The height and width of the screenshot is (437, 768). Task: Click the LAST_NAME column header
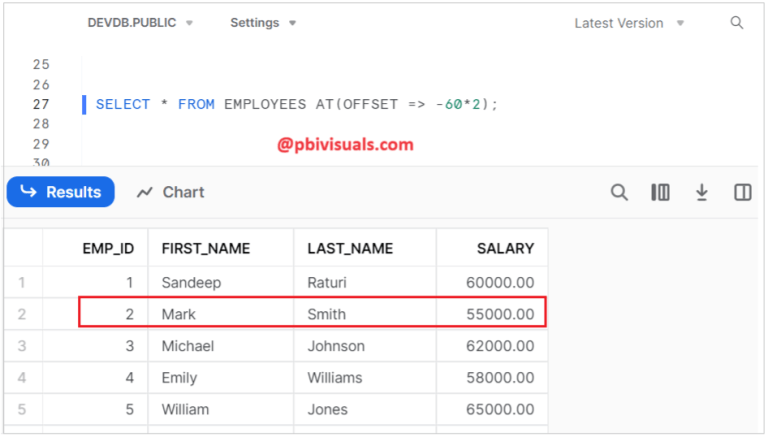(x=350, y=248)
